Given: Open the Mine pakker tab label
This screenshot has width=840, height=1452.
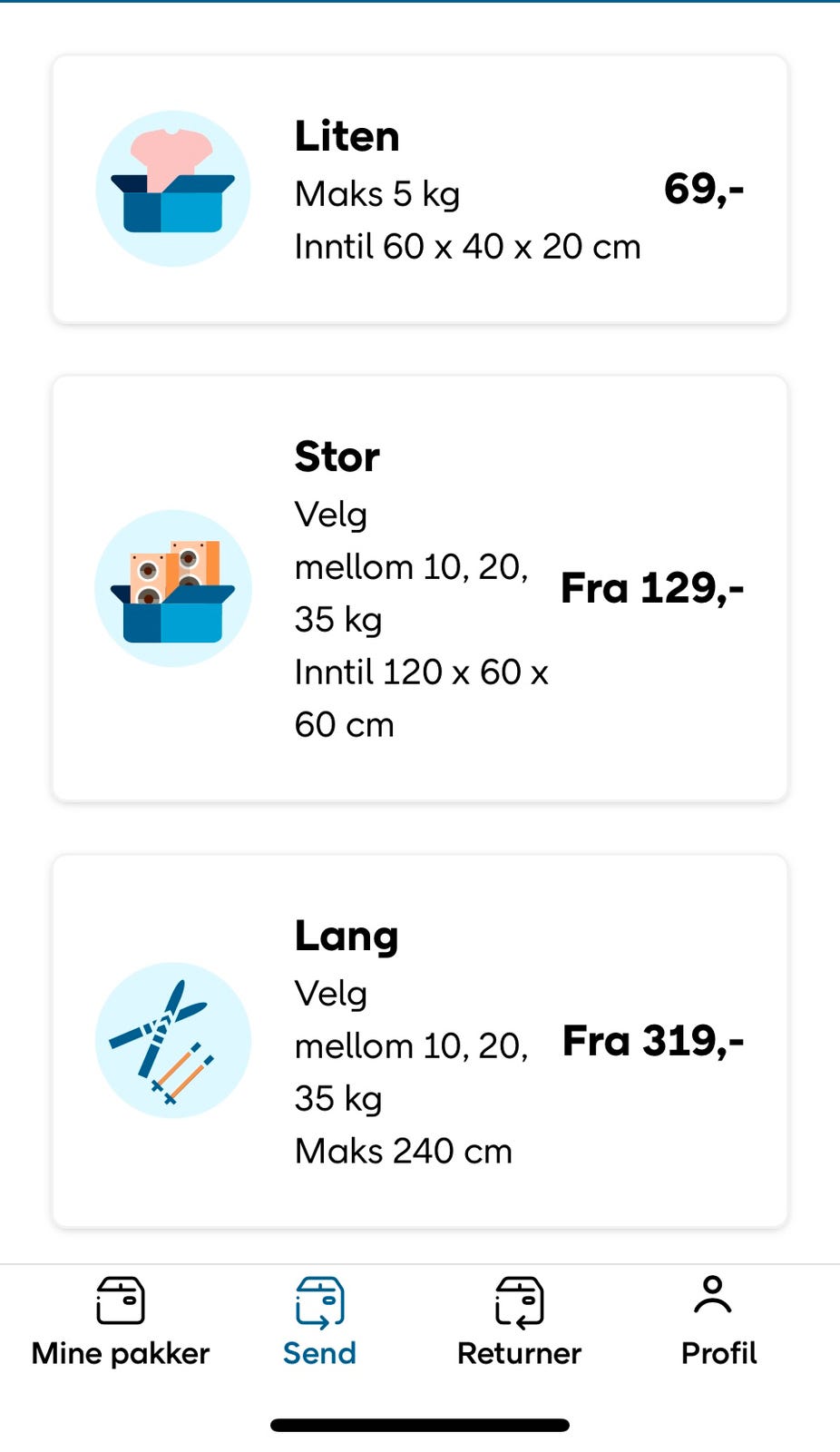Looking at the screenshot, I should (x=121, y=1353).
